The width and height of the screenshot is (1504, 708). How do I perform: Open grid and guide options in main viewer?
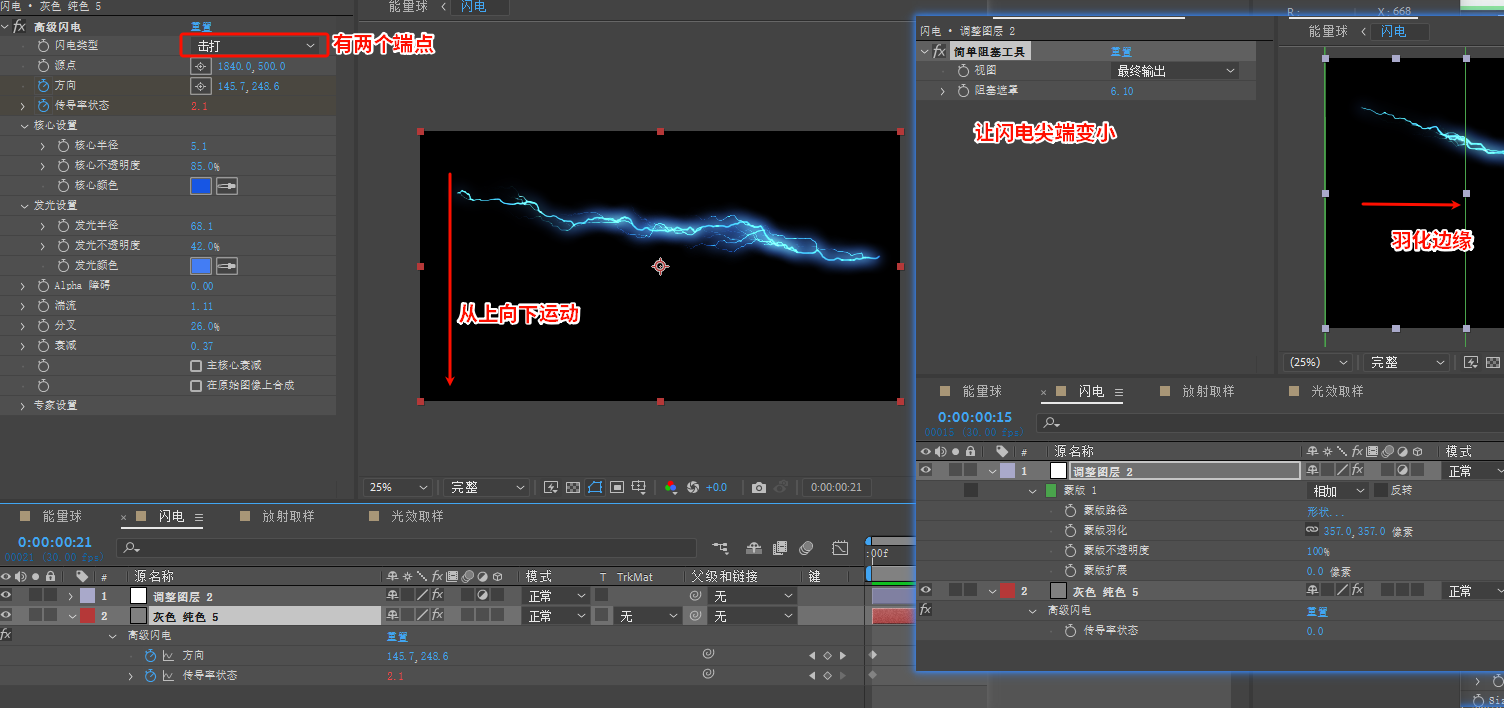pos(639,487)
